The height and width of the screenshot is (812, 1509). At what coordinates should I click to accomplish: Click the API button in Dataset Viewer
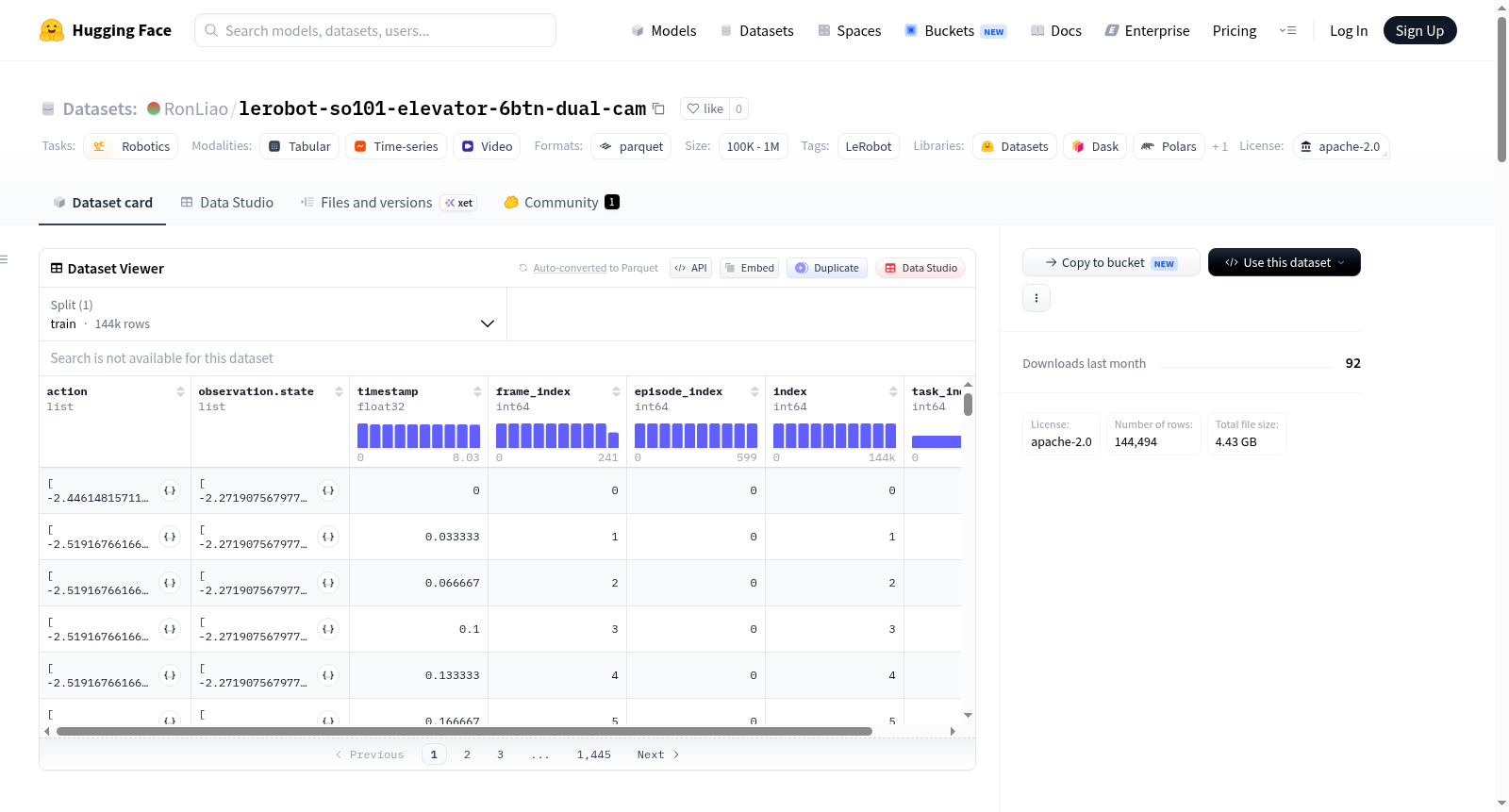(x=690, y=268)
